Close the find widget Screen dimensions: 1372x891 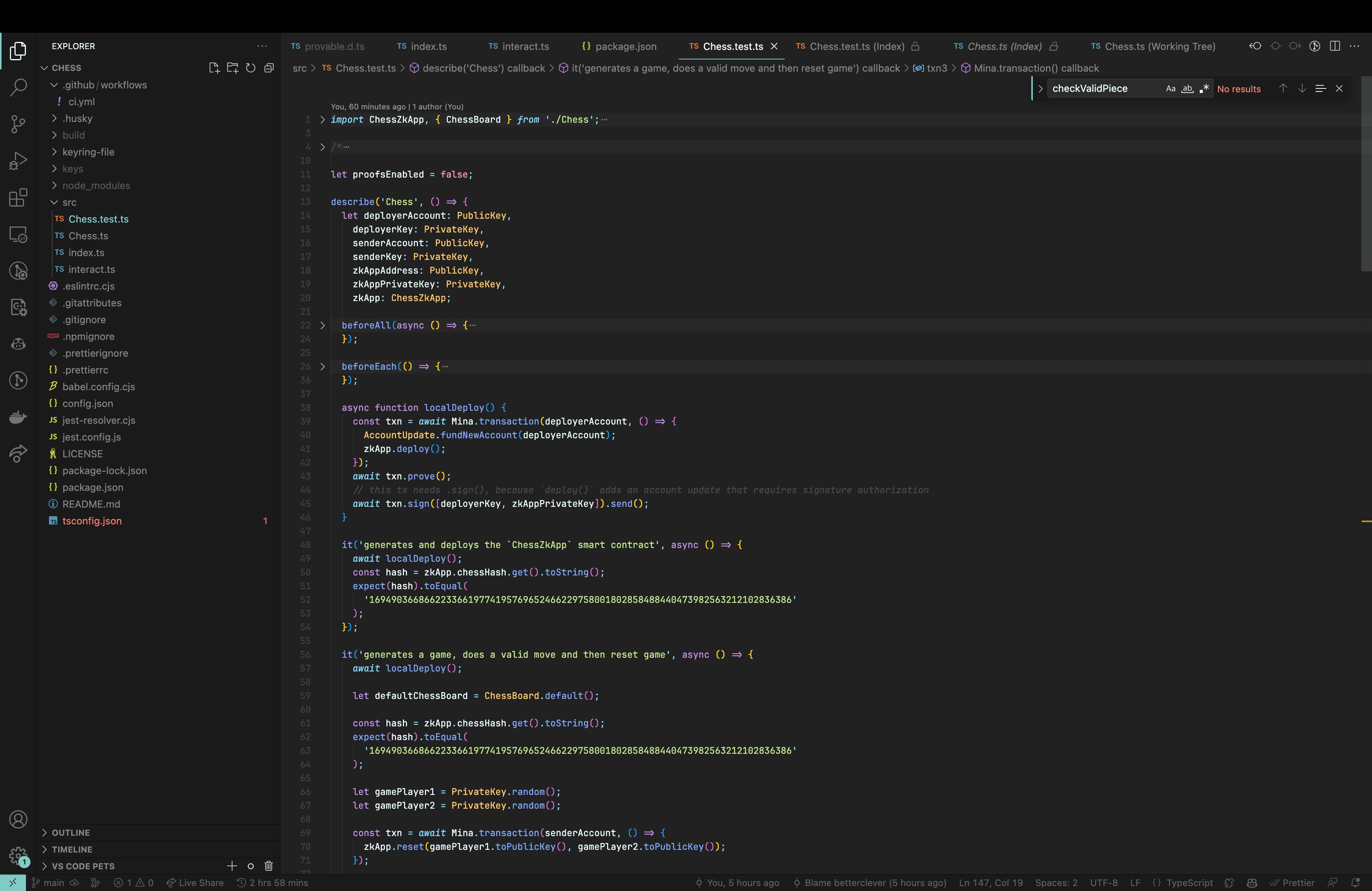1339,88
